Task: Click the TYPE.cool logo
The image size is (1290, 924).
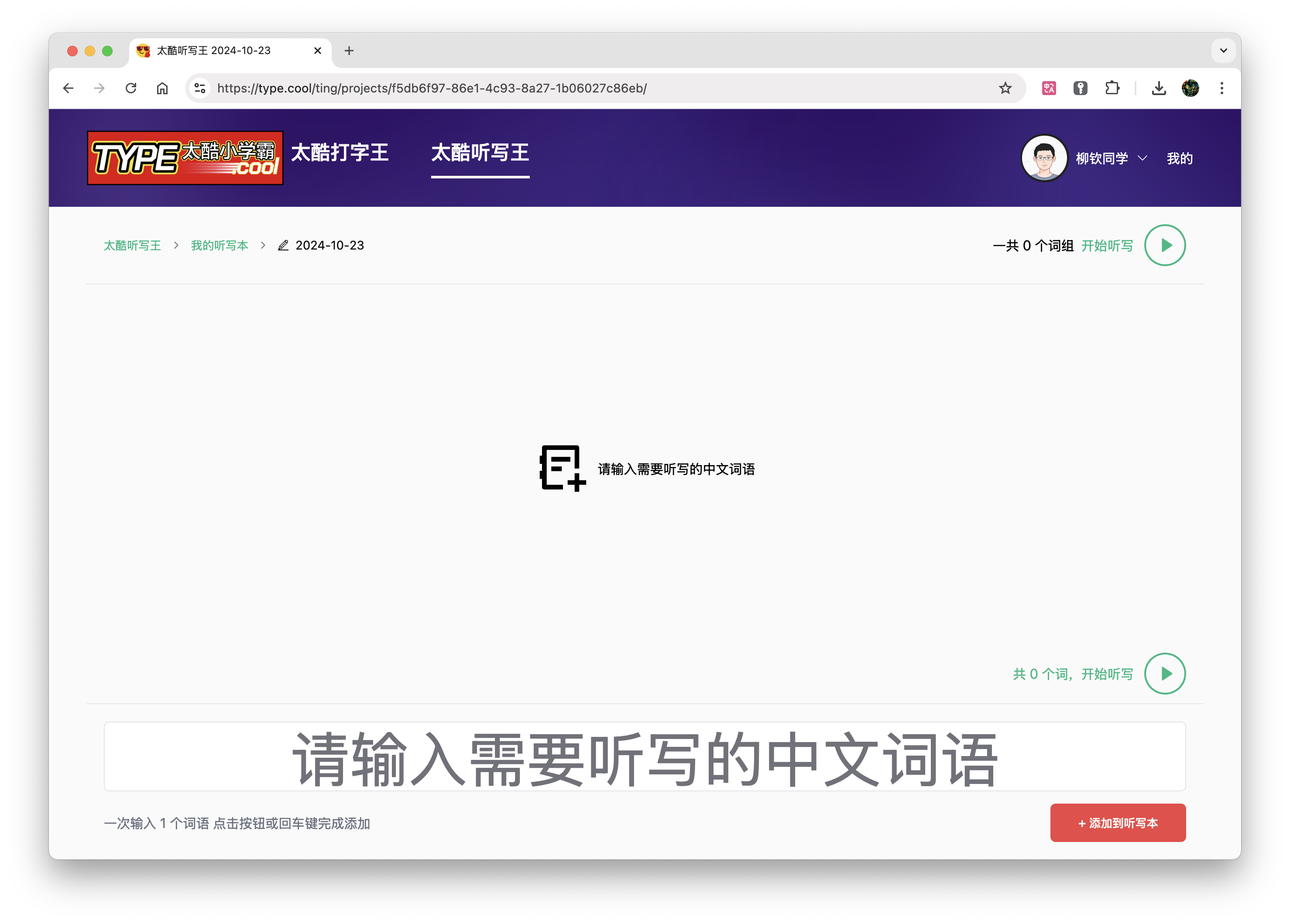Action: click(185, 157)
